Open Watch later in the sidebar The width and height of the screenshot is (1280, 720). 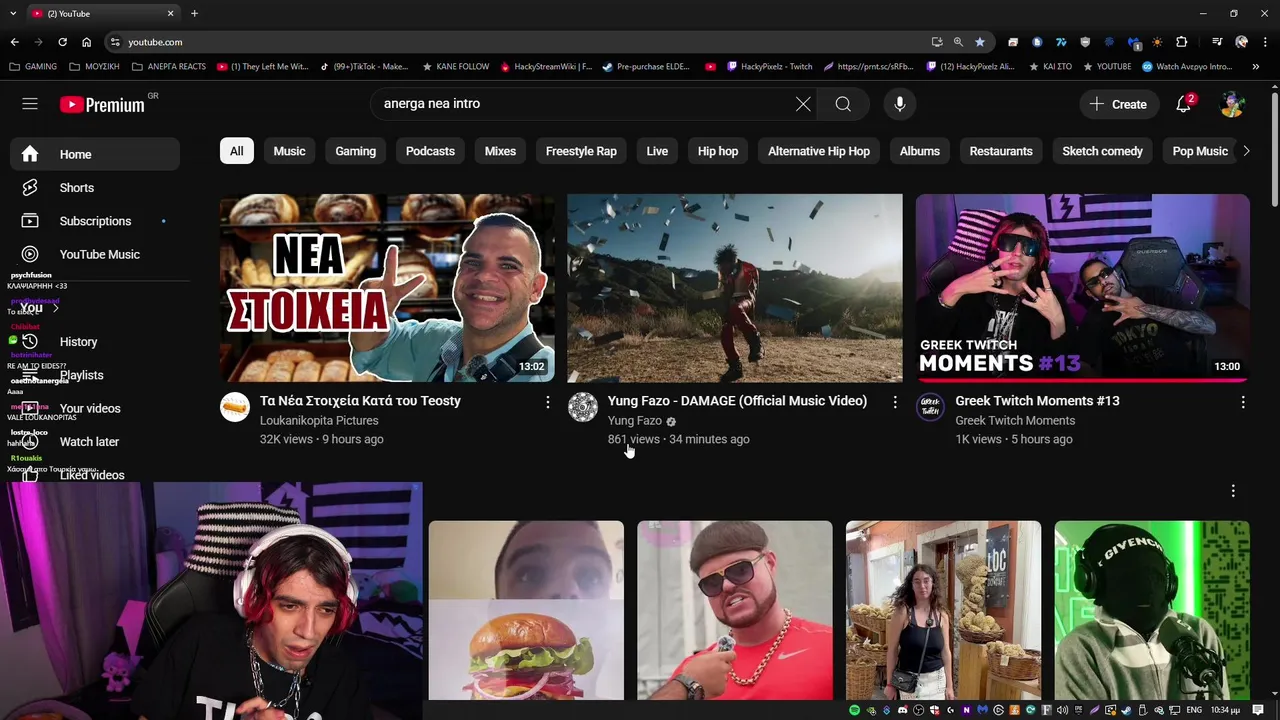click(95, 442)
